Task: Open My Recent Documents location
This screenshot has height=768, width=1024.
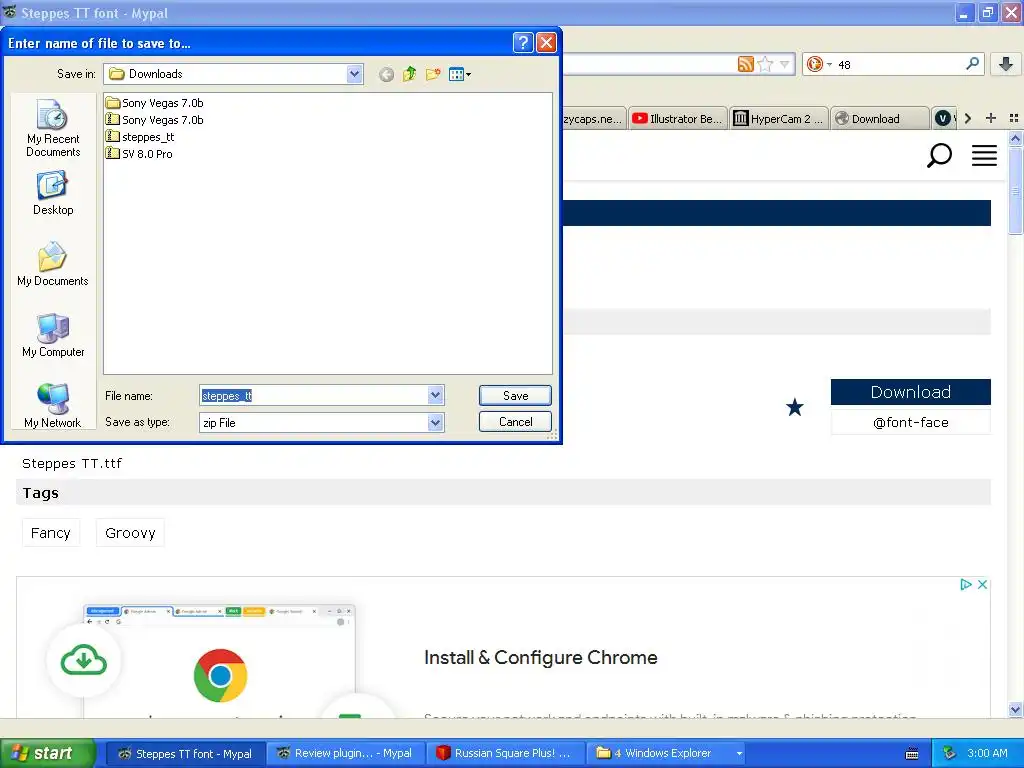Action: pos(53,128)
